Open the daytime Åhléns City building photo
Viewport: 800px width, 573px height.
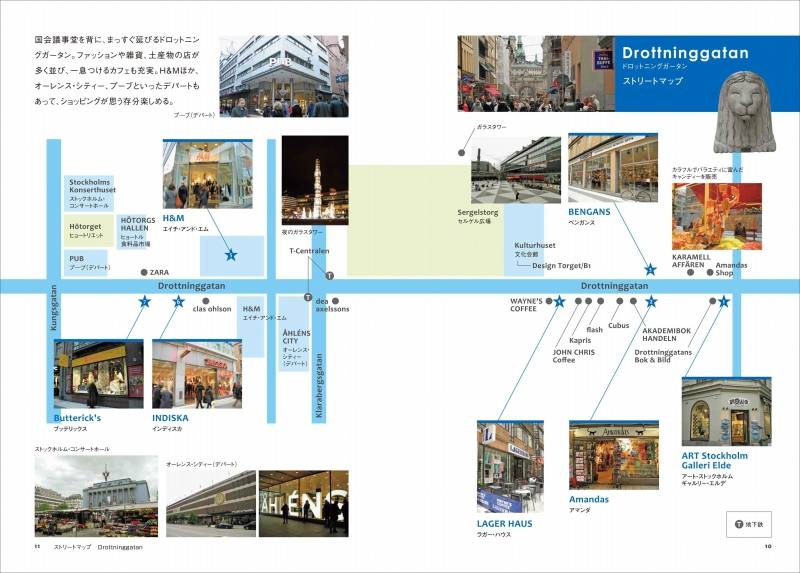tap(211, 504)
